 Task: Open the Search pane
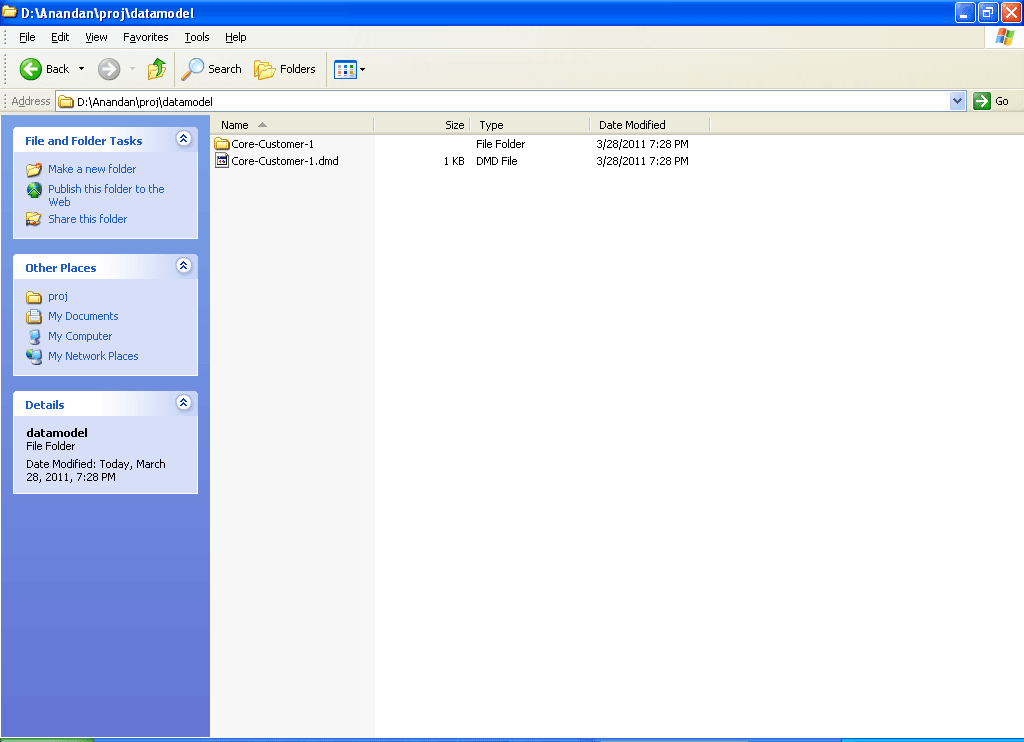click(211, 69)
